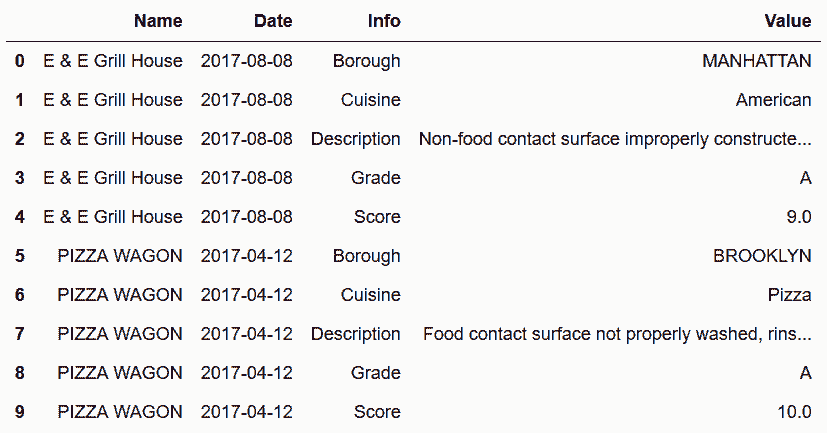Click the Score info cell in row 4
The height and width of the screenshot is (433, 827).
point(377,217)
